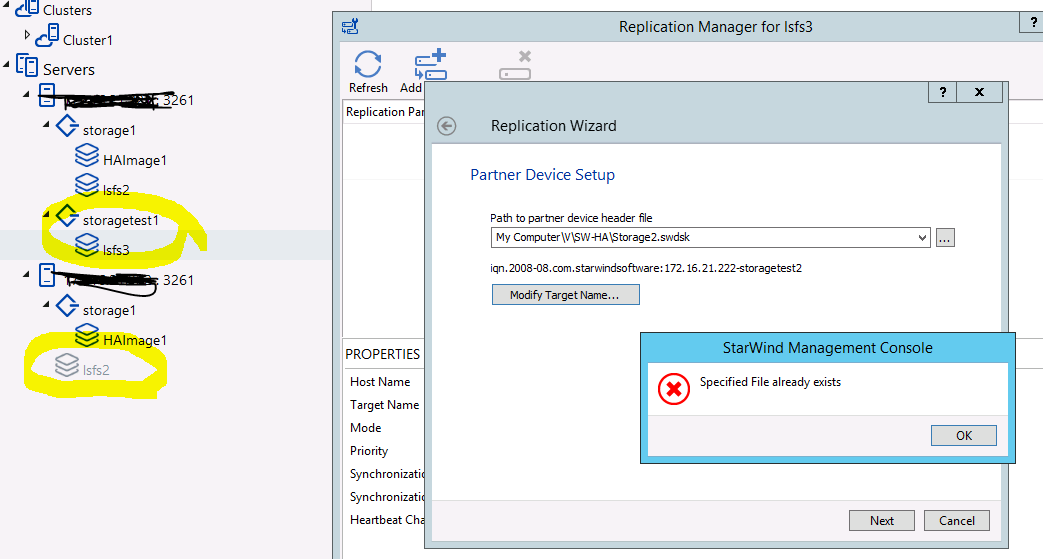Select the lsfs3 device icon

[86, 246]
